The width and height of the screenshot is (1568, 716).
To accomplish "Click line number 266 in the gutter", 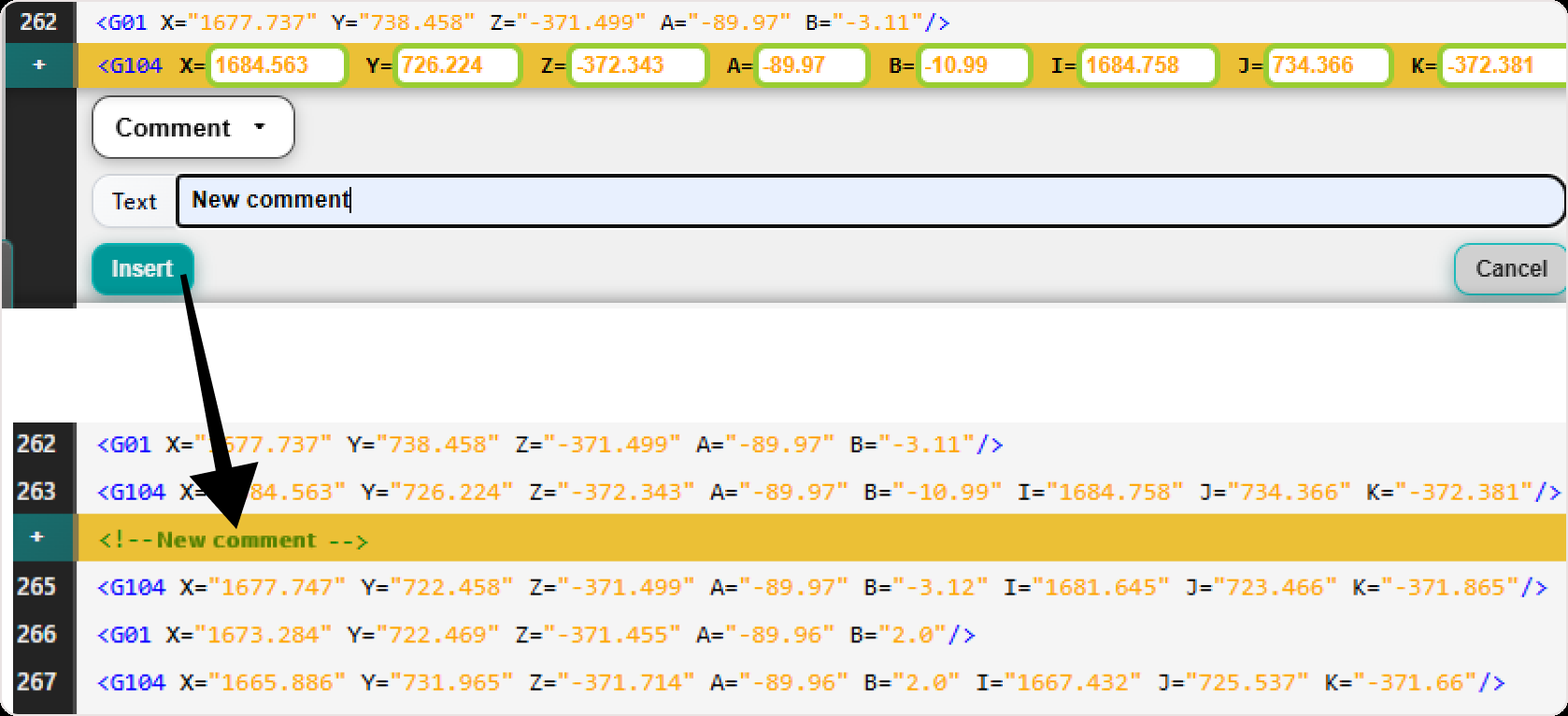I will (x=36, y=635).
